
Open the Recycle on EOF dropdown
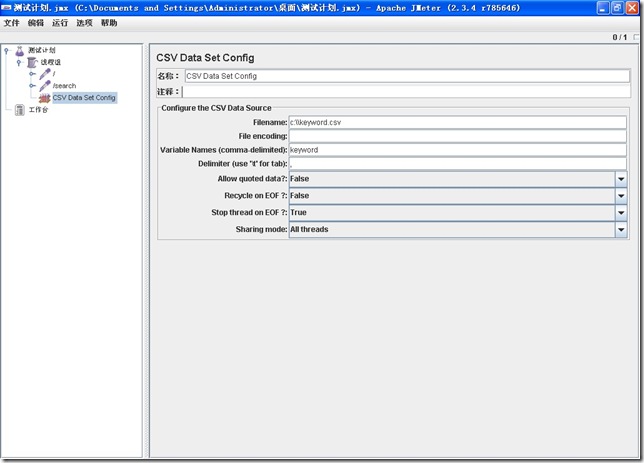(621, 196)
